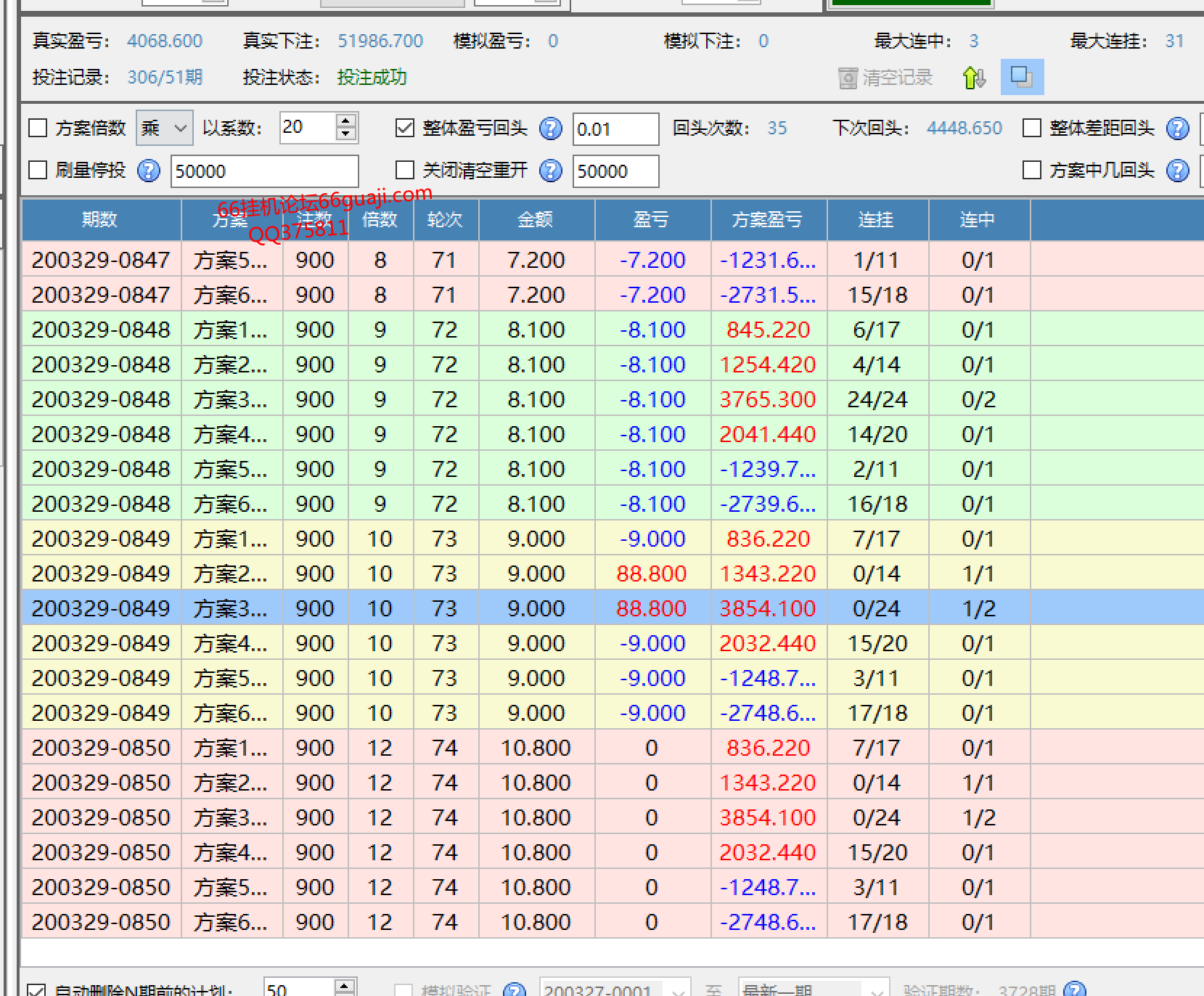
Task: Click the 投注记录 value 306/51期
Action: (165, 77)
